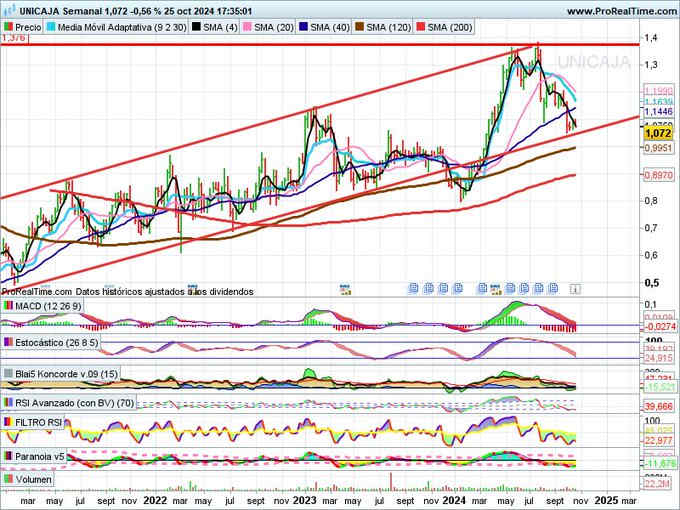Image resolution: width=680 pixels, height=510 pixels.
Task: Select the SMA (40) legend label
Action: pyautogui.click(x=330, y=27)
